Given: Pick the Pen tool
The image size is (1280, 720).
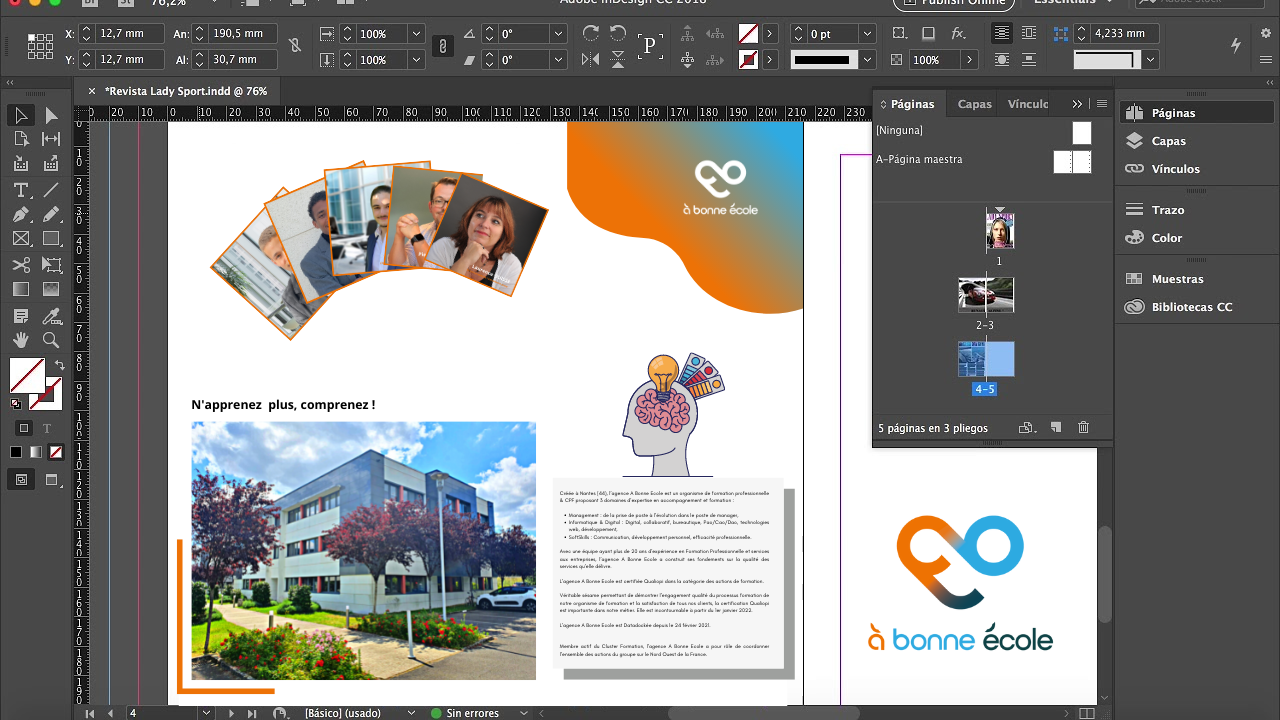Looking at the screenshot, I should [21, 214].
